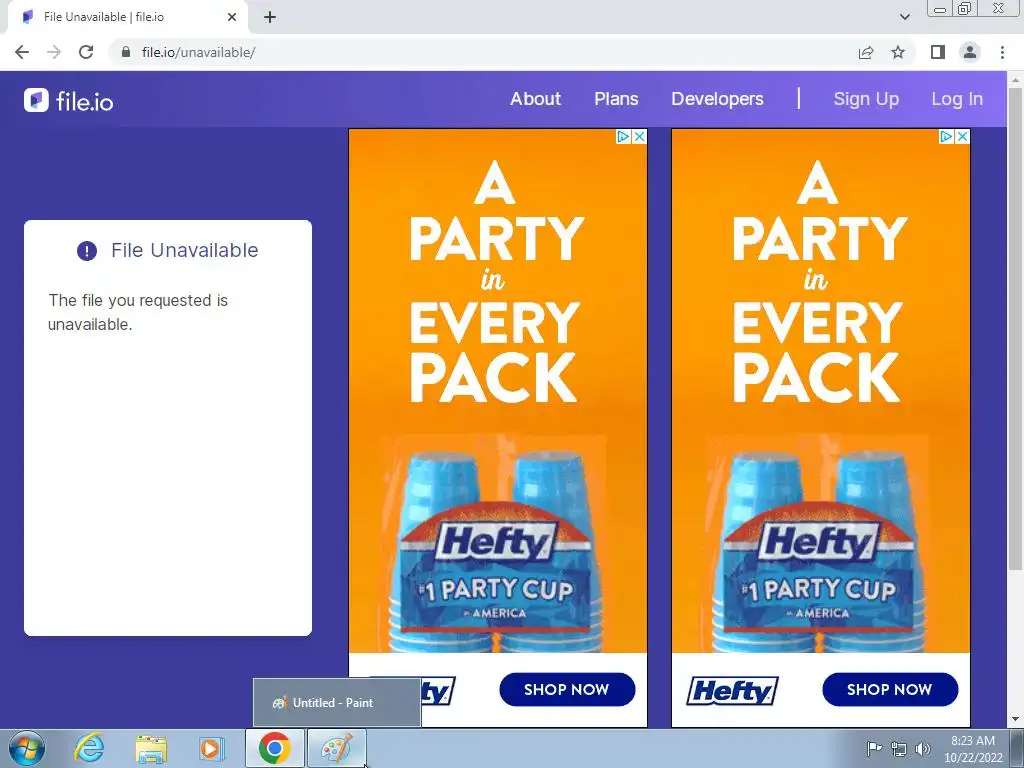The height and width of the screenshot is (768, 1024).
Task: Click the browser forward arrow
Action: 54,52
